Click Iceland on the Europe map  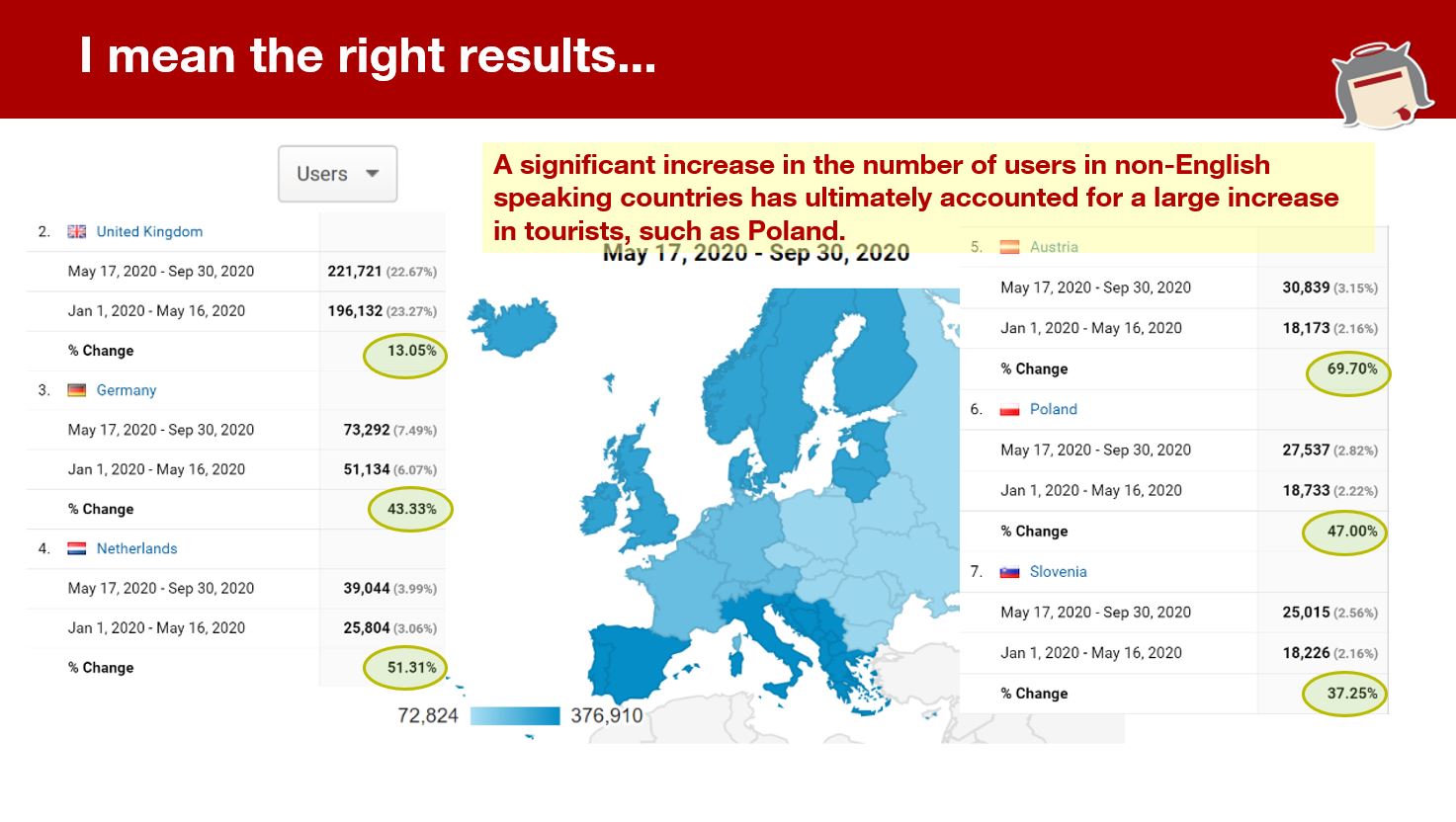[512, 326]
